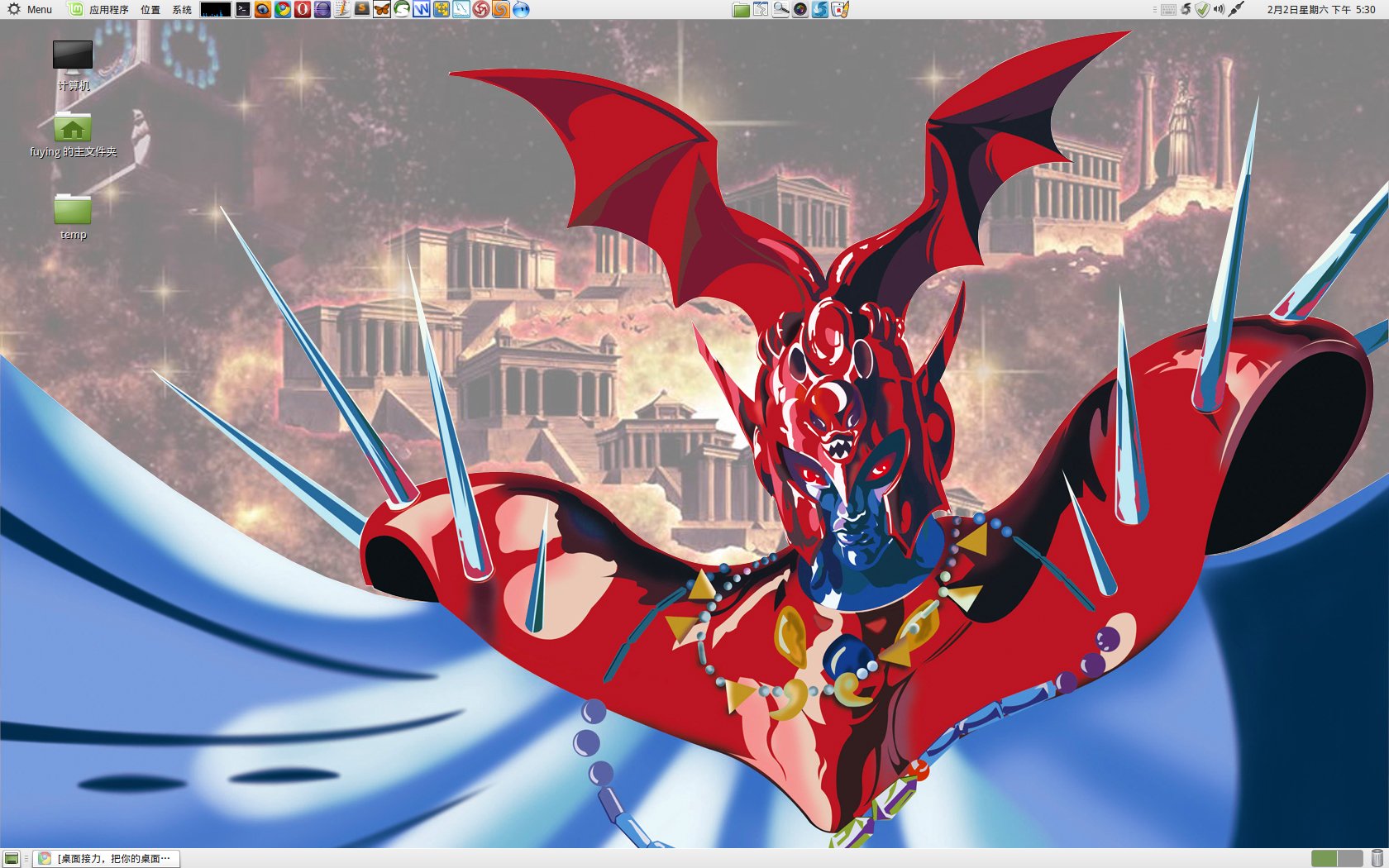
Task: Open the Menu with the gear icon
Action: tap(30, 9)
